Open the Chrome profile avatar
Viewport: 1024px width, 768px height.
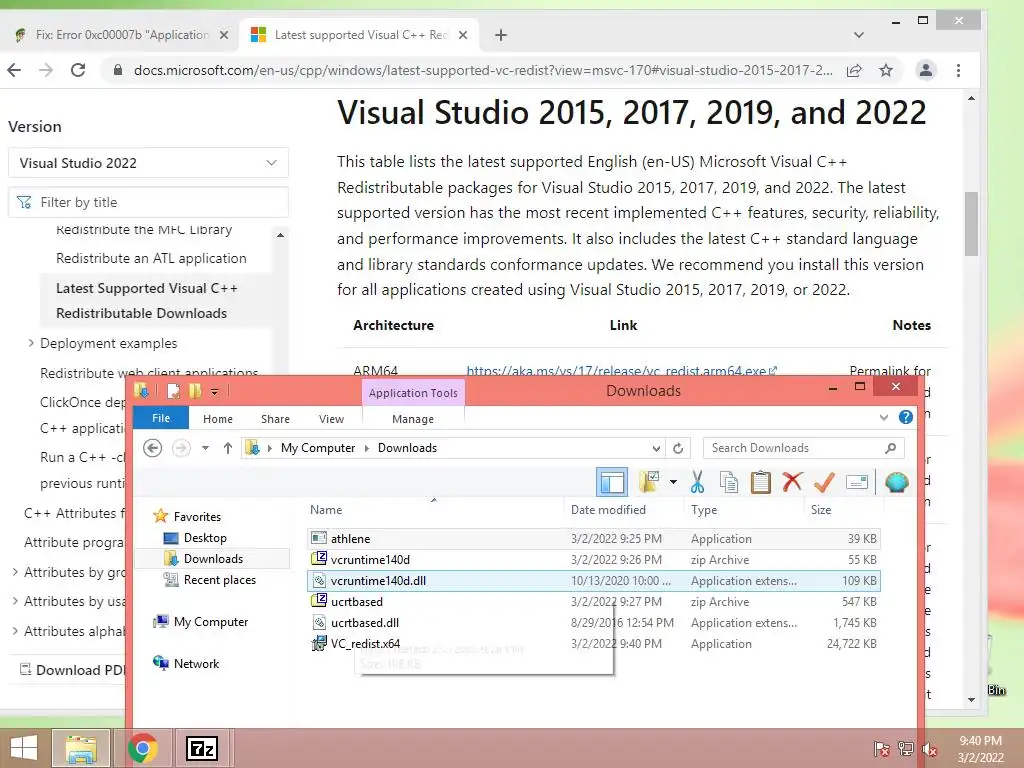point(926,70)
